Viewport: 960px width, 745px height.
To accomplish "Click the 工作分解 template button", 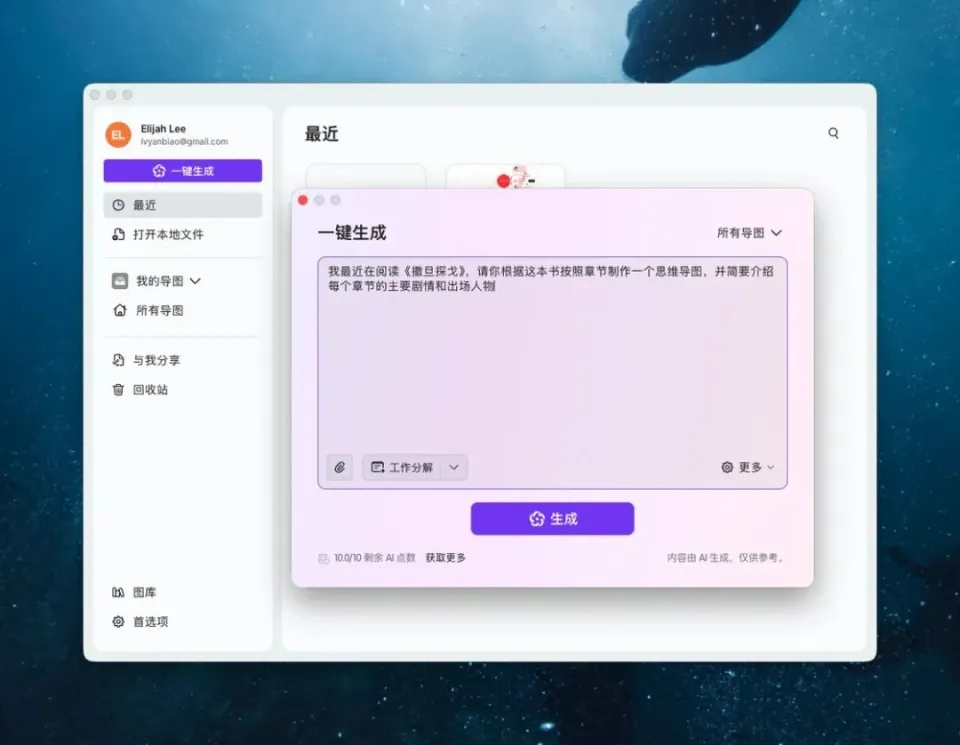I will point(402,467).
